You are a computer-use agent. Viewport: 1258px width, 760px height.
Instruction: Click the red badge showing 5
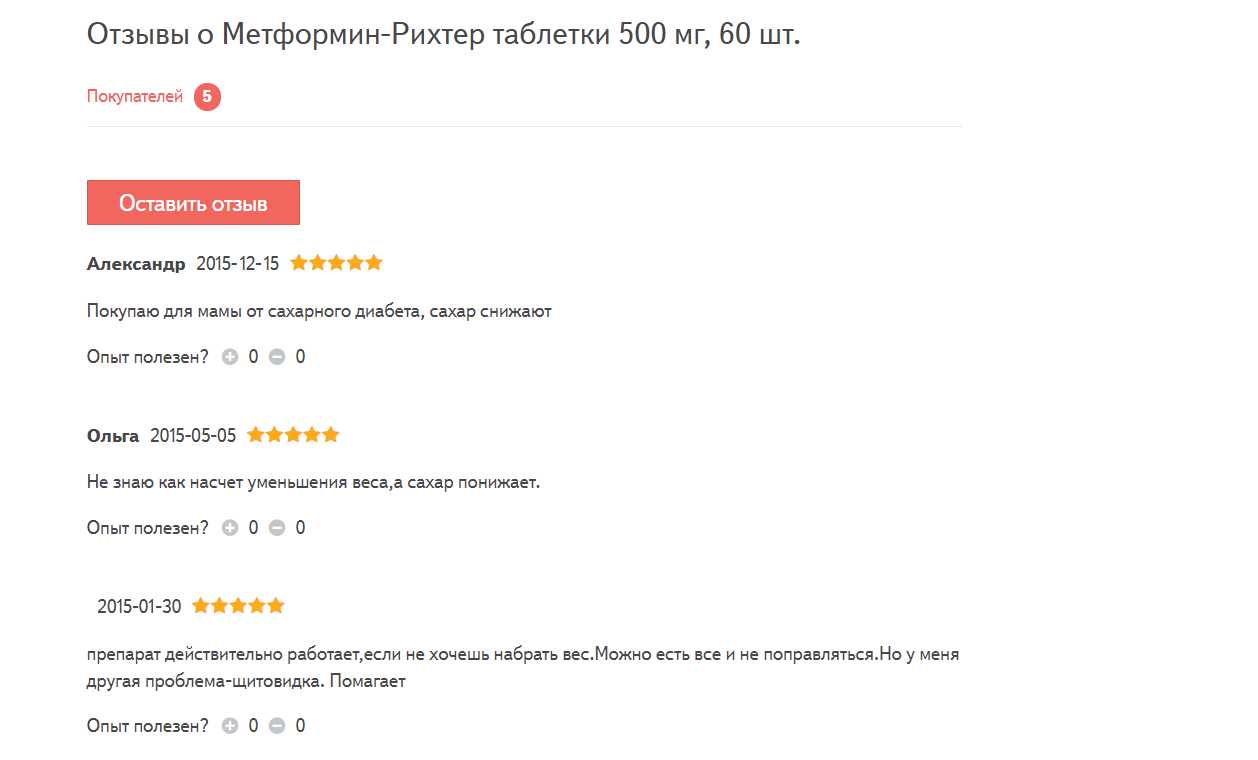(x=207, y=97)
